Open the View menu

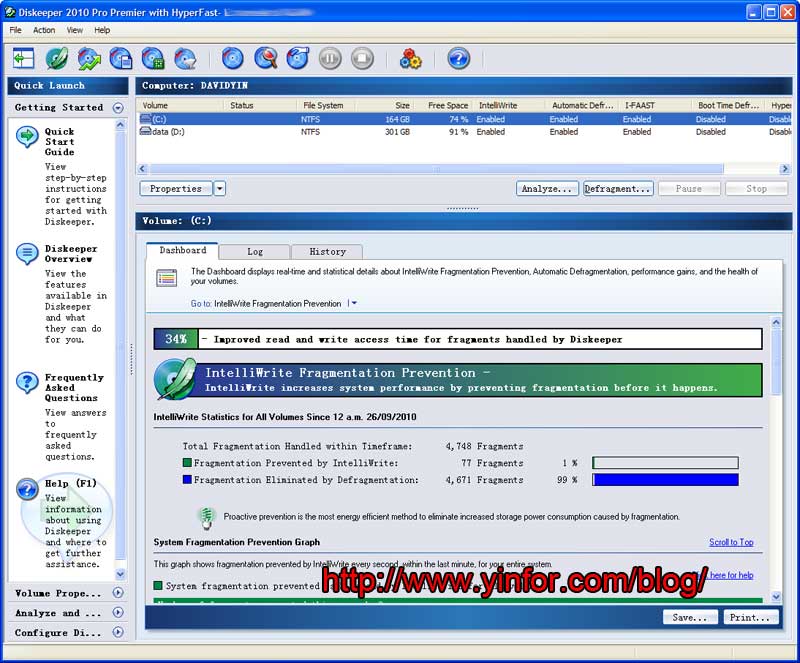pyautogui.click(x=74, y=30)
